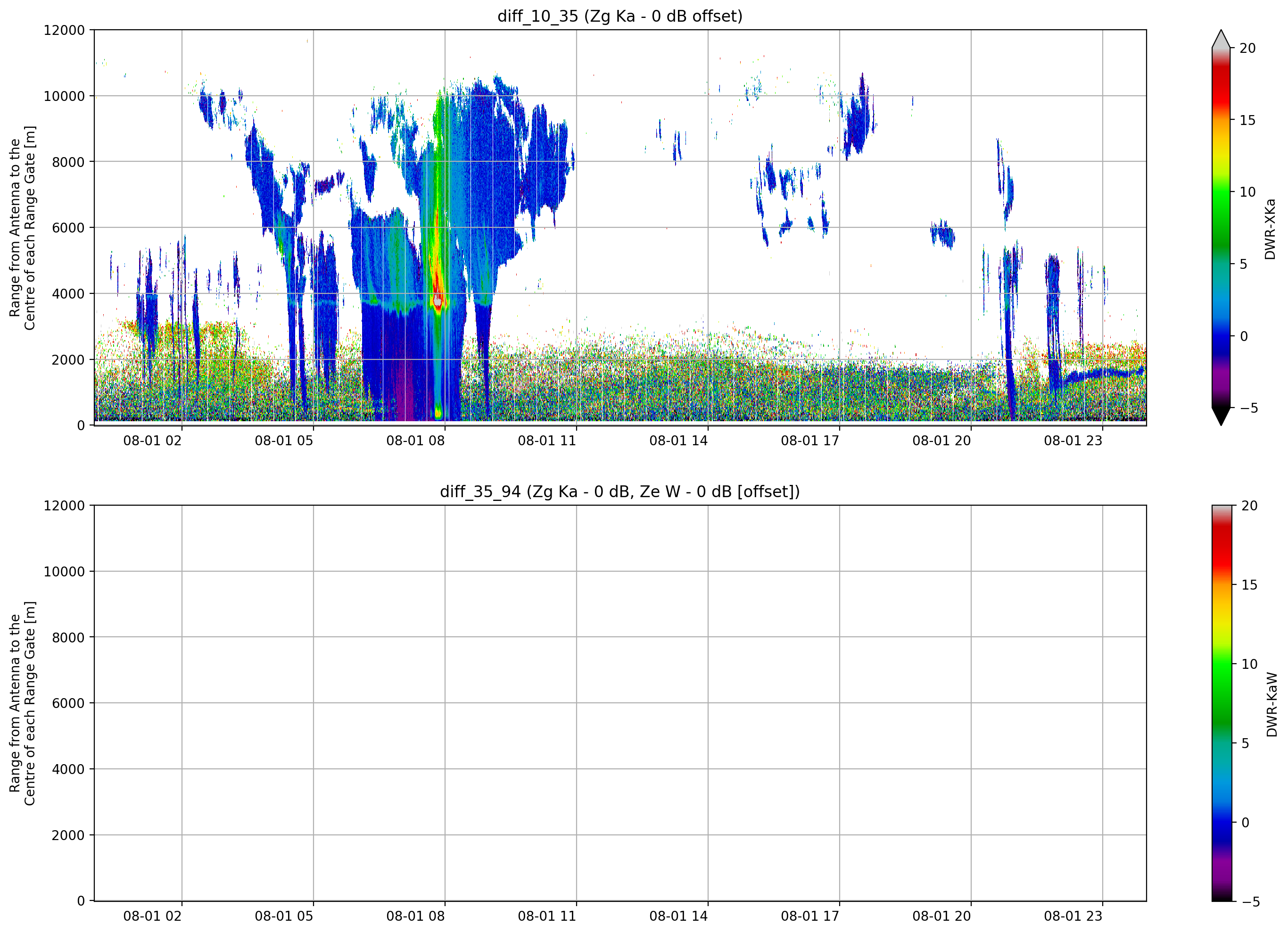1288x933 pixels.
Task: Click the '4000' y-tick of the diff_35_94 plot
Action: (x=68, y=769)
